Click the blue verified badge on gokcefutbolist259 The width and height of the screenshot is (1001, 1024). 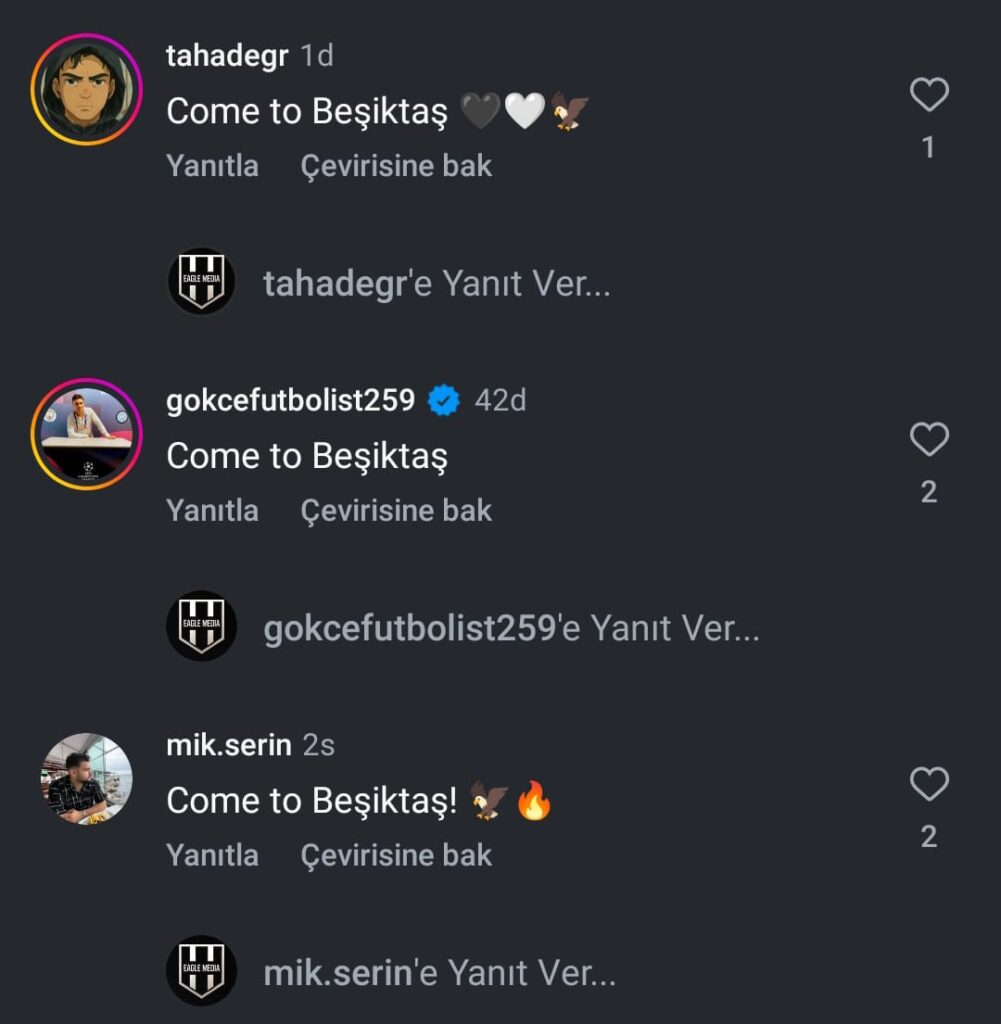point(444,400)
